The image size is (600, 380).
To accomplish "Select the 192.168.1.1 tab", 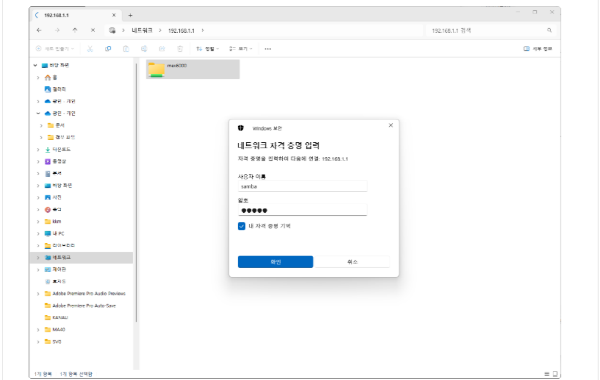I will (x=75, y=15).
